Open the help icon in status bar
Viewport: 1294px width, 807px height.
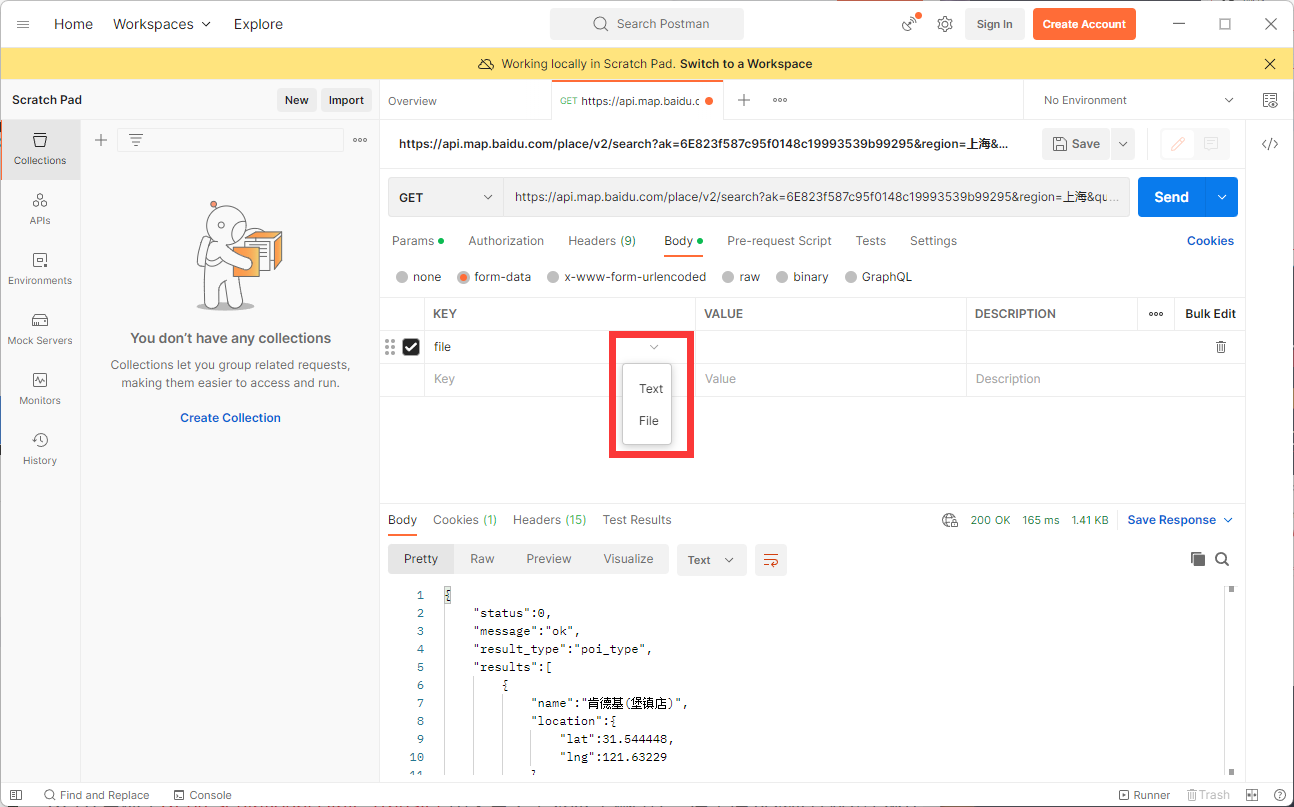click(x=1280, y=795)
